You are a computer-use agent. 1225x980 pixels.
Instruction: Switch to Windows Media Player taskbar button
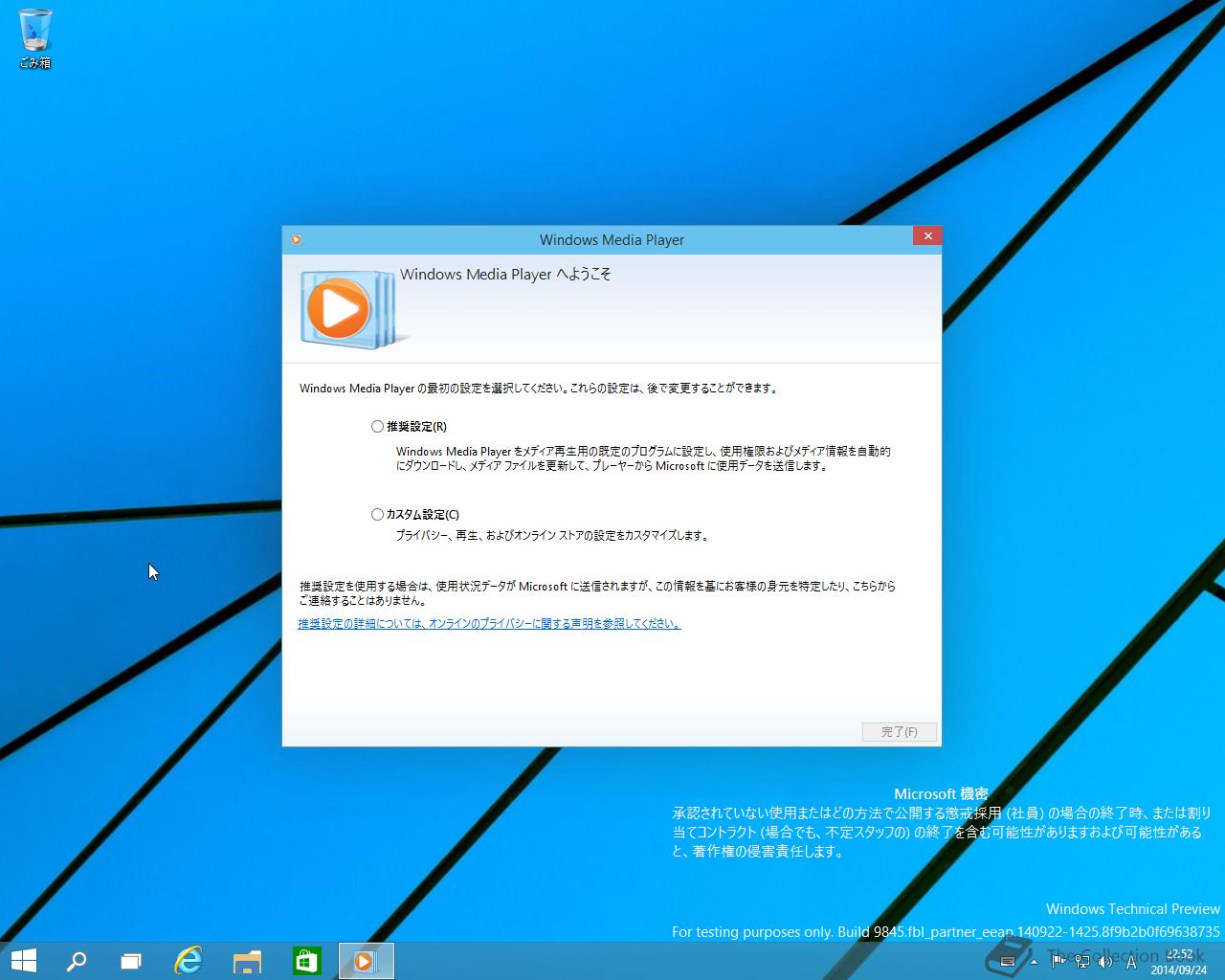point(366,961)
